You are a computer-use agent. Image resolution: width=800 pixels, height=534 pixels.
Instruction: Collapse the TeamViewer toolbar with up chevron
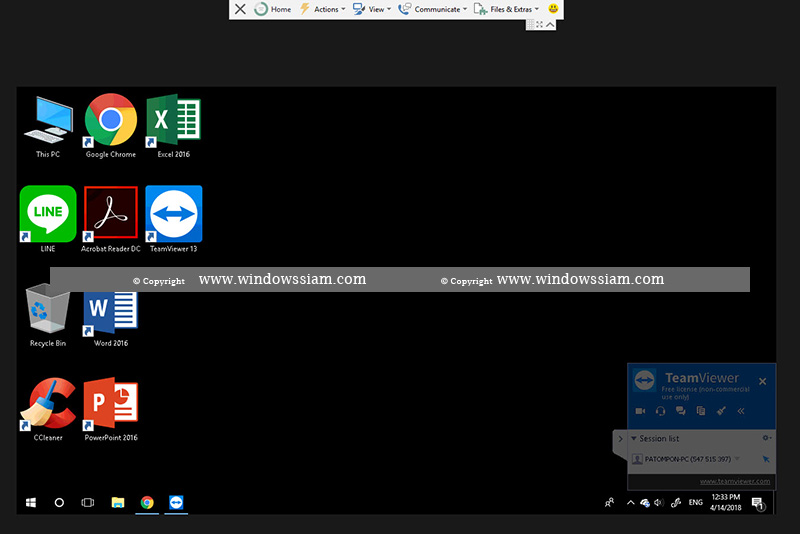coord(550,24)
